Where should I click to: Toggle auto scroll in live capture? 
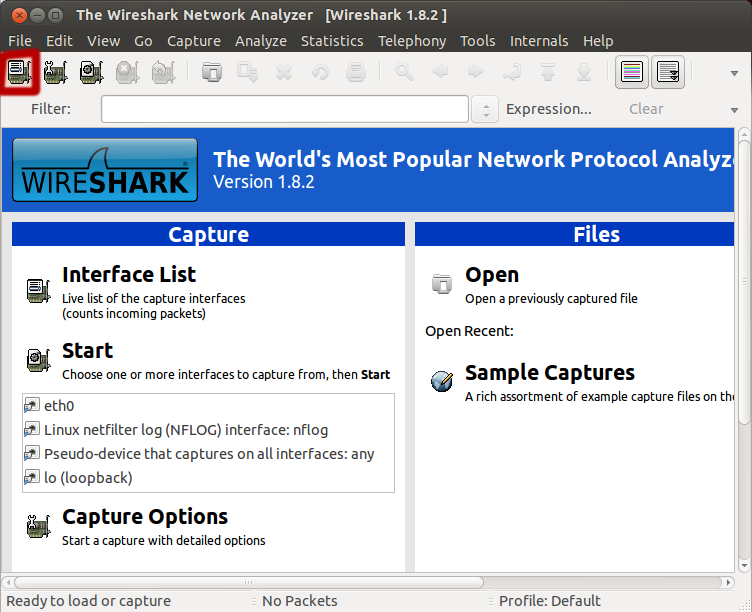(x=668, y=72)
